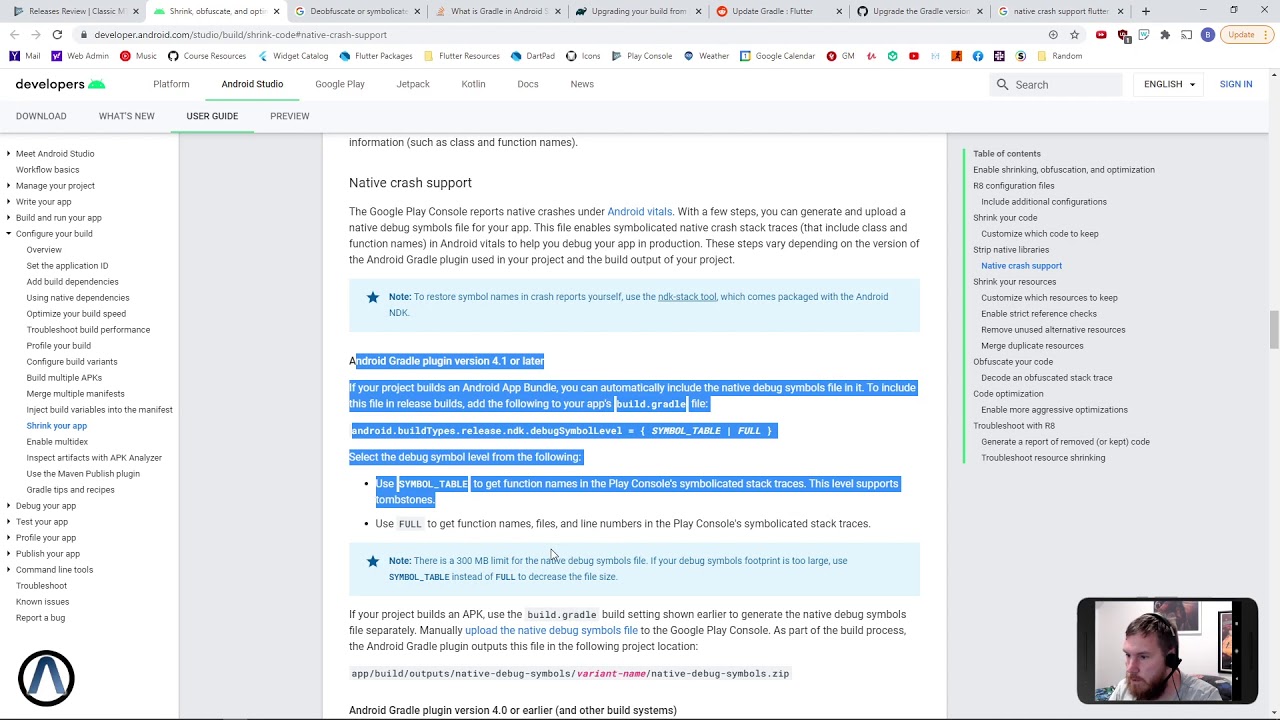Open the Kotlin navigation tab

(473, 84)
